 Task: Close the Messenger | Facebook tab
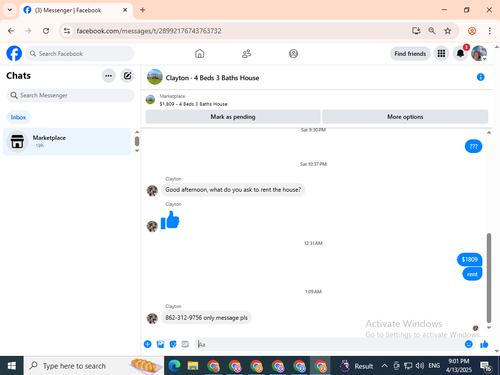[x=125, y=10]
